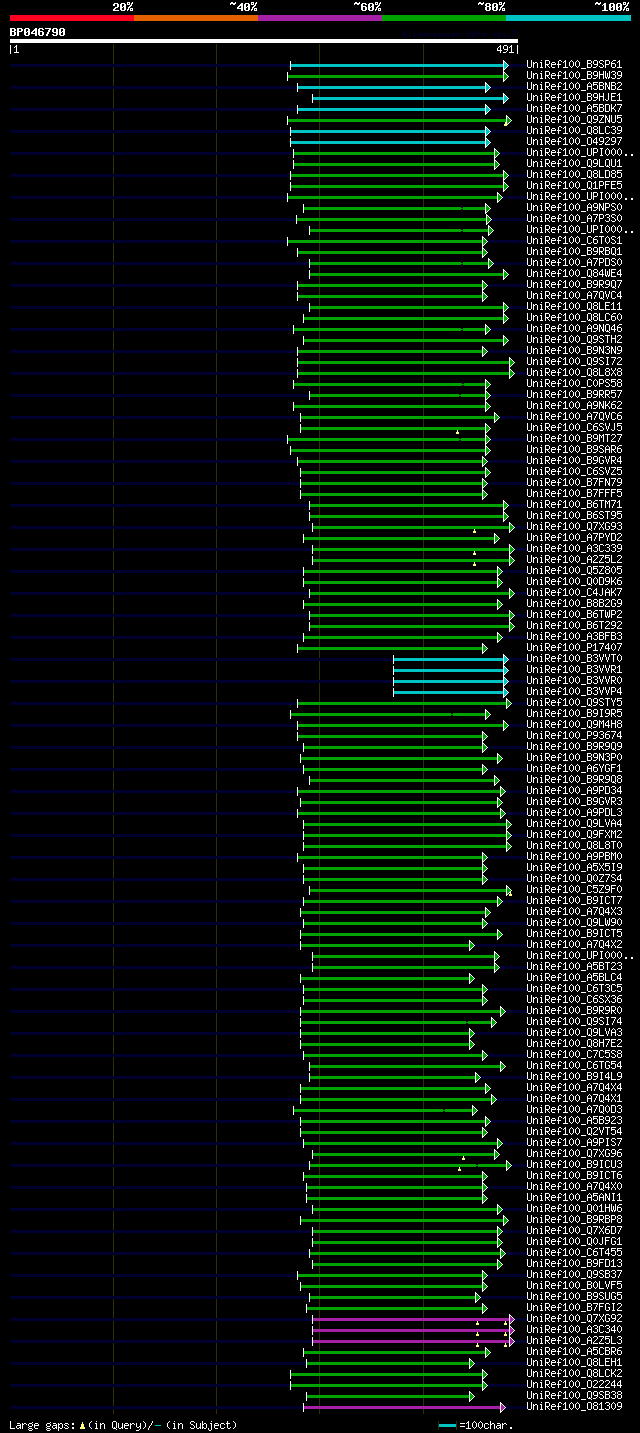
Task: Select the label UniRef100_C6T455
Action: pyautogui.click(x=574, y=1253)
